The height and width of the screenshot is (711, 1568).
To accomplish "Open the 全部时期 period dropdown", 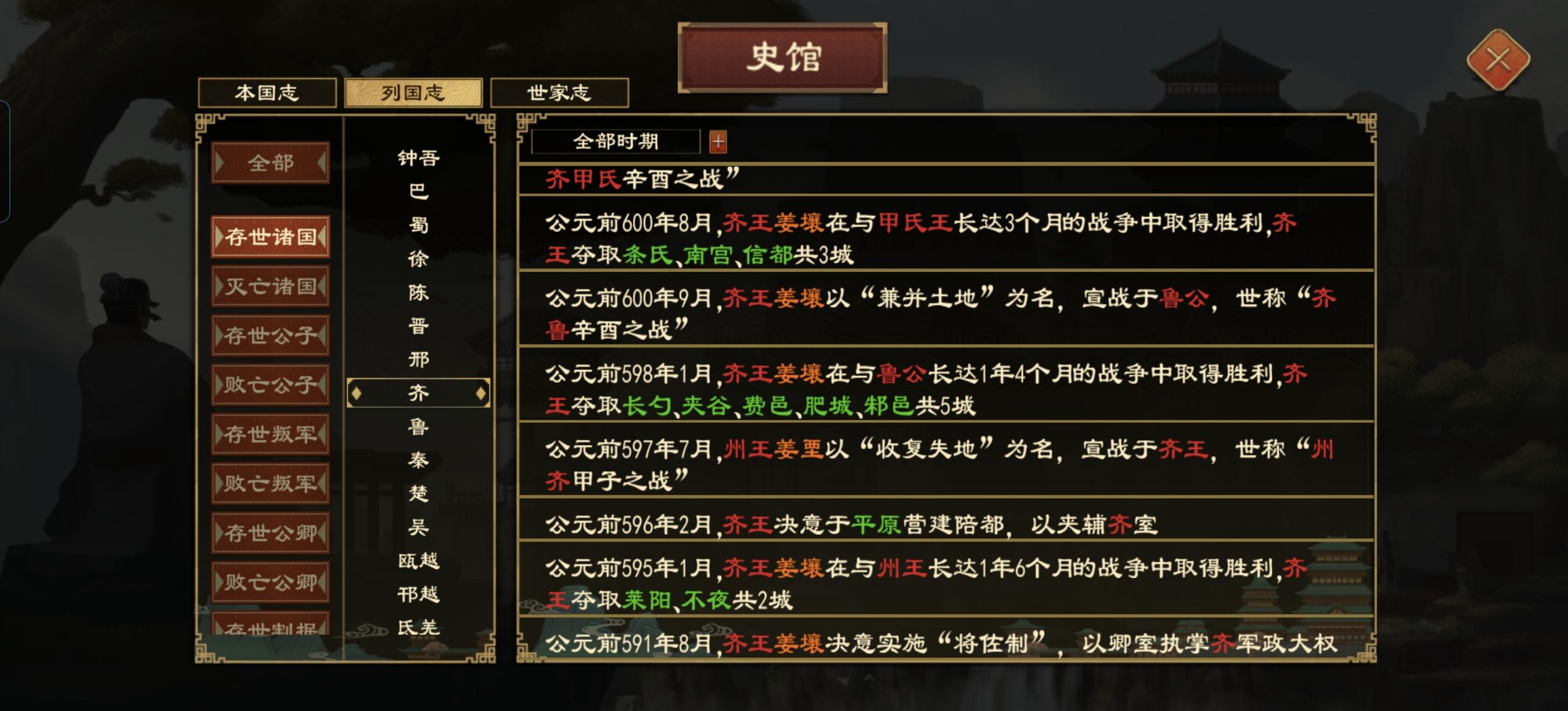I will coord(615,142).
